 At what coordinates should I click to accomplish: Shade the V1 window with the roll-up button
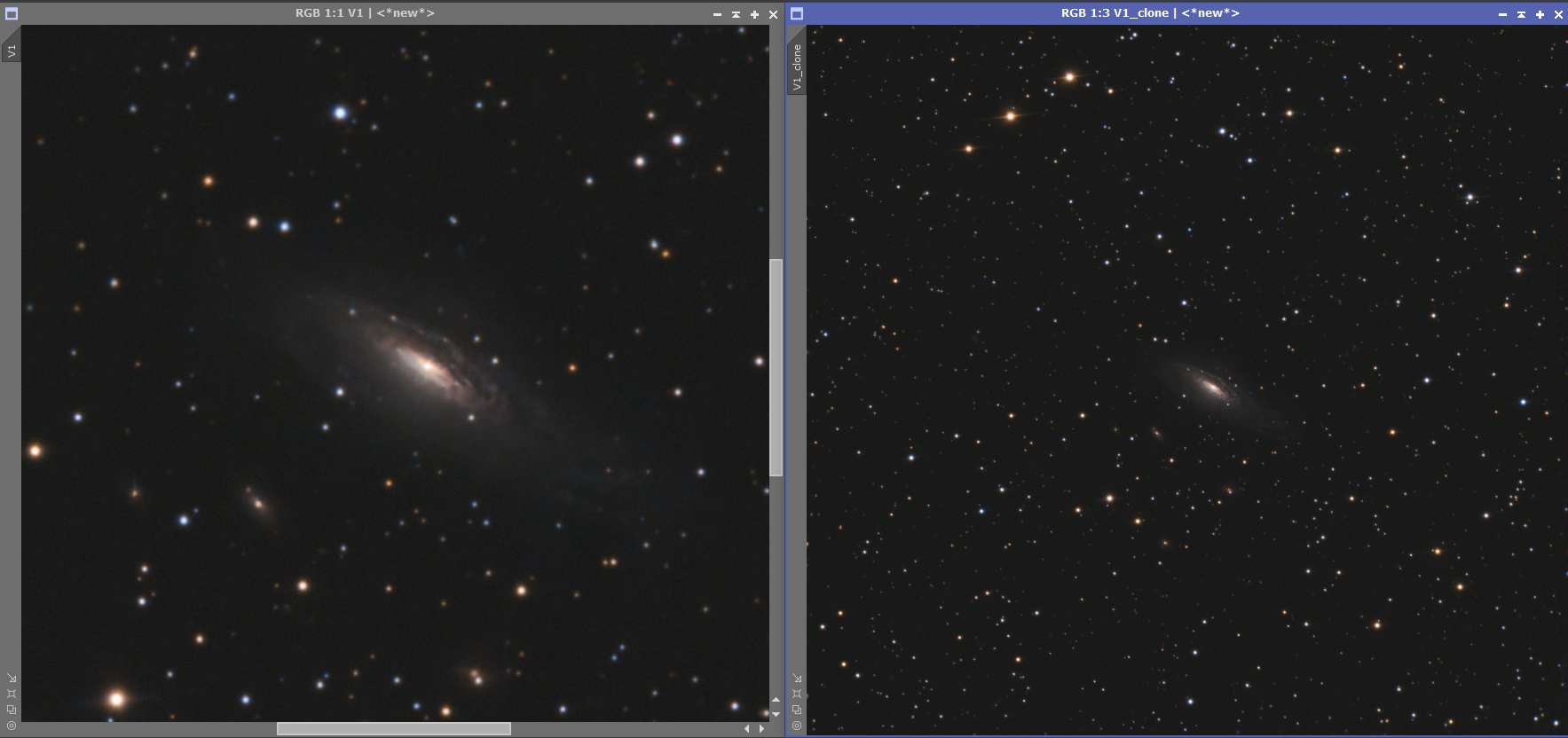pyautogui.click(x=736, y=14)
